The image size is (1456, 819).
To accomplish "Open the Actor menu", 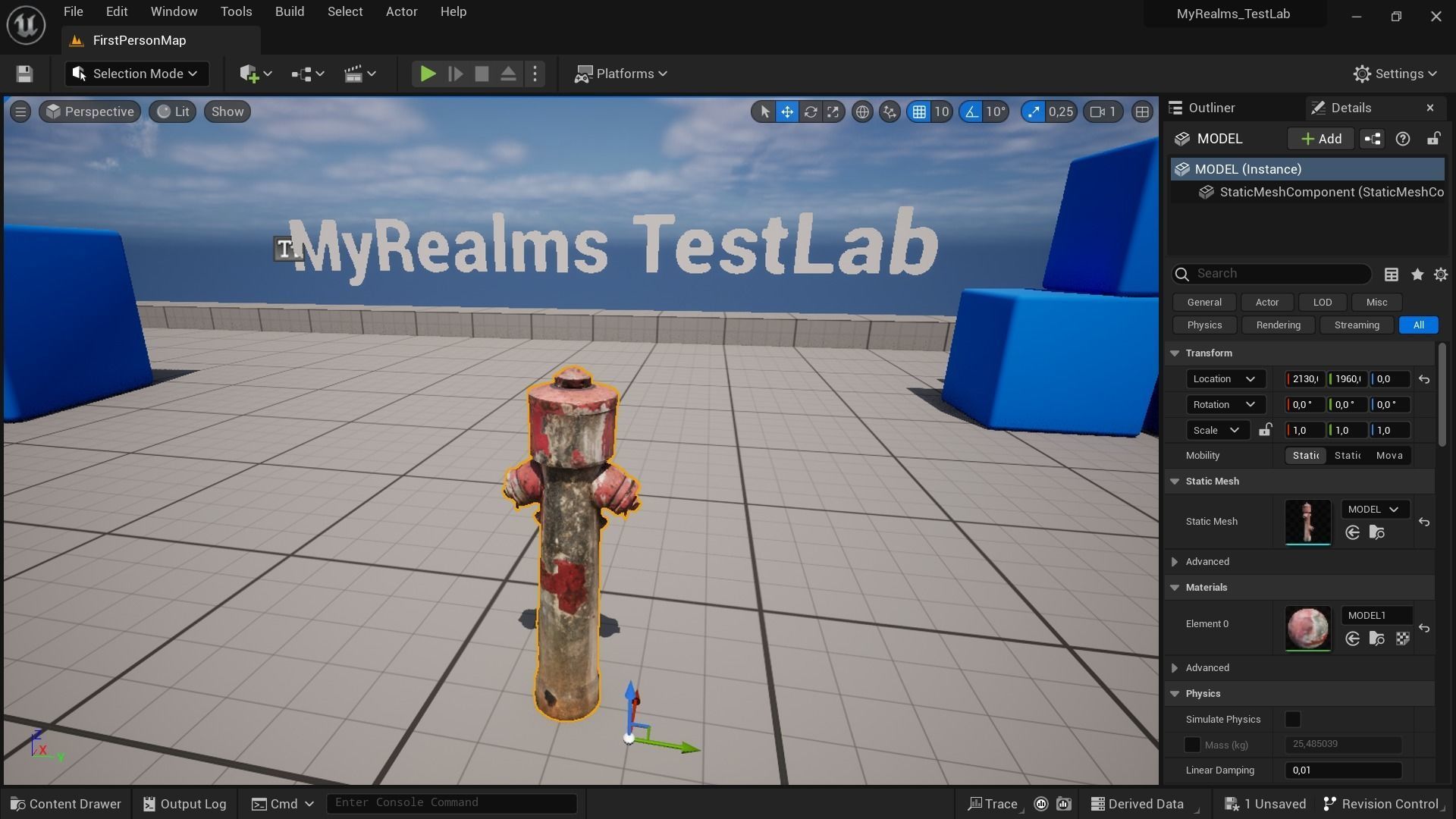I will coord(402,12).
